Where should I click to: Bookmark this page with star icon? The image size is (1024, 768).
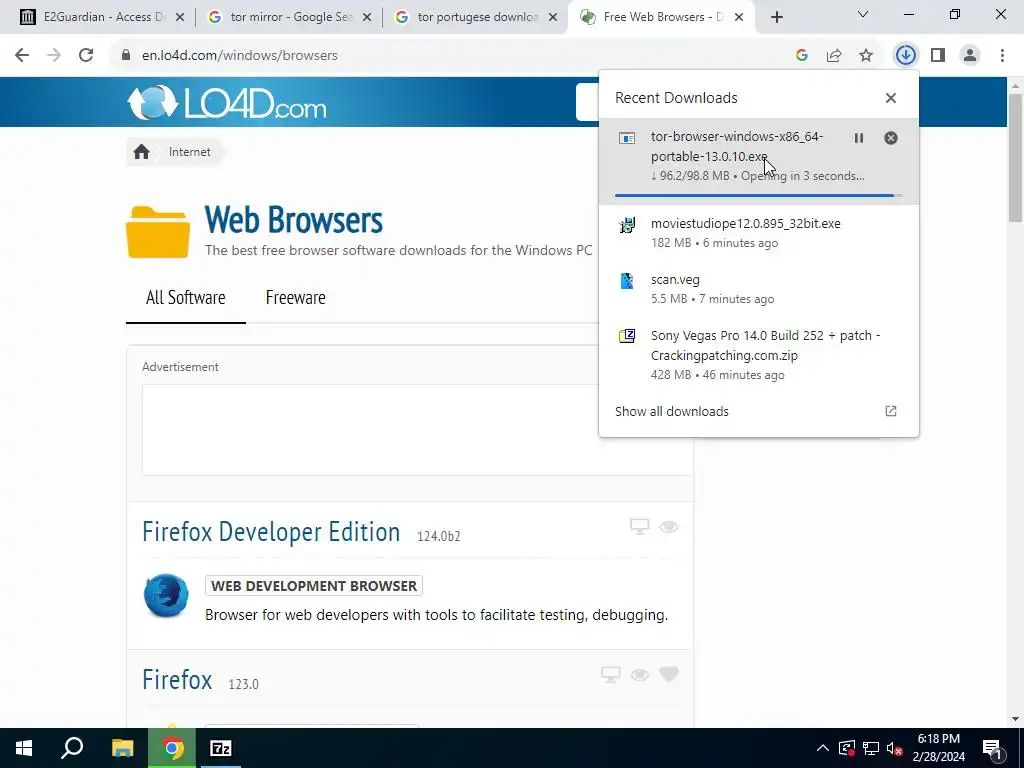tap(866, 56)
